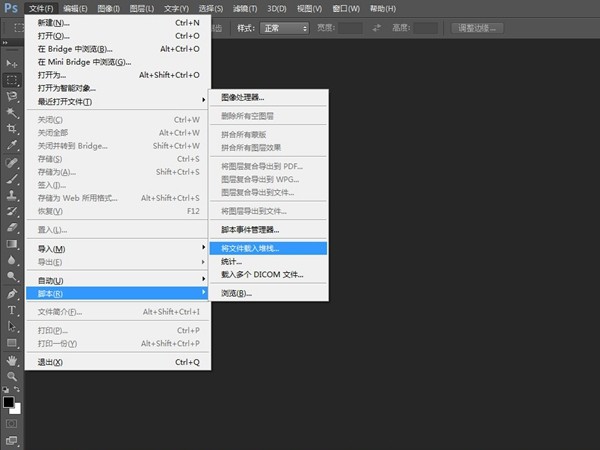600x450 pixels.
Task: Choose 打开为 menu item
Action: click(118, 75)
